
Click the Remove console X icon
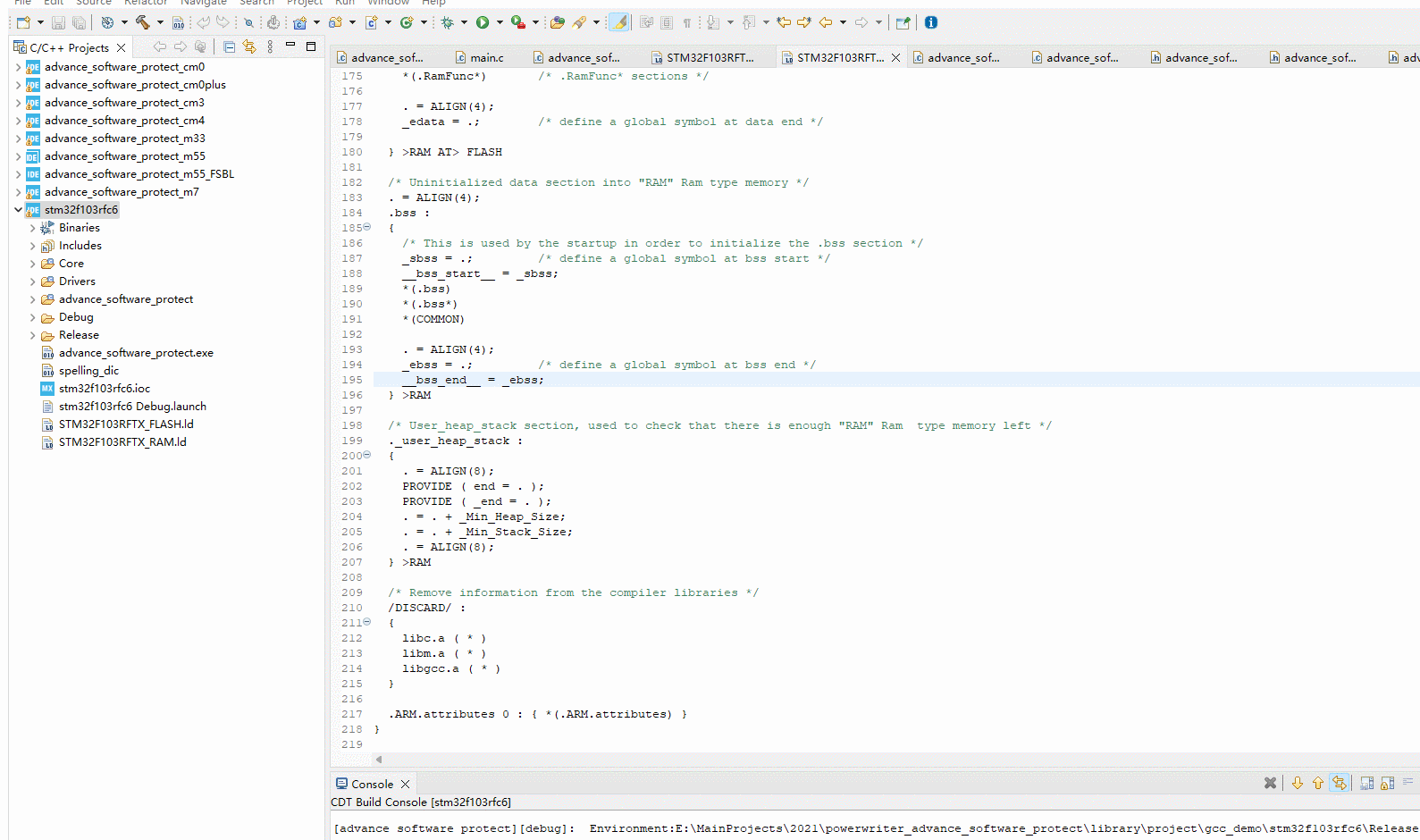pyautogui.click(x=1270, y=783)
